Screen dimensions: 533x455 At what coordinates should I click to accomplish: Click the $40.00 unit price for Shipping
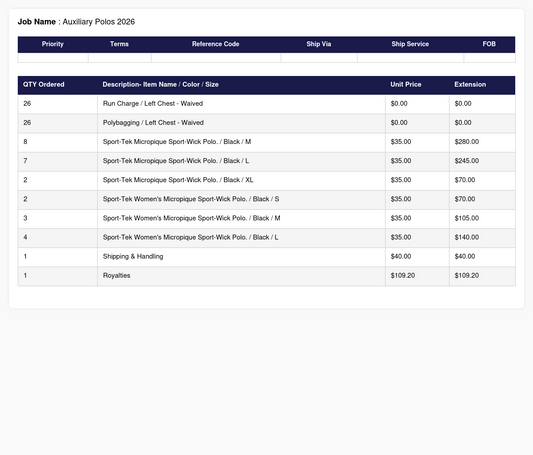click(x=401, y=257)
